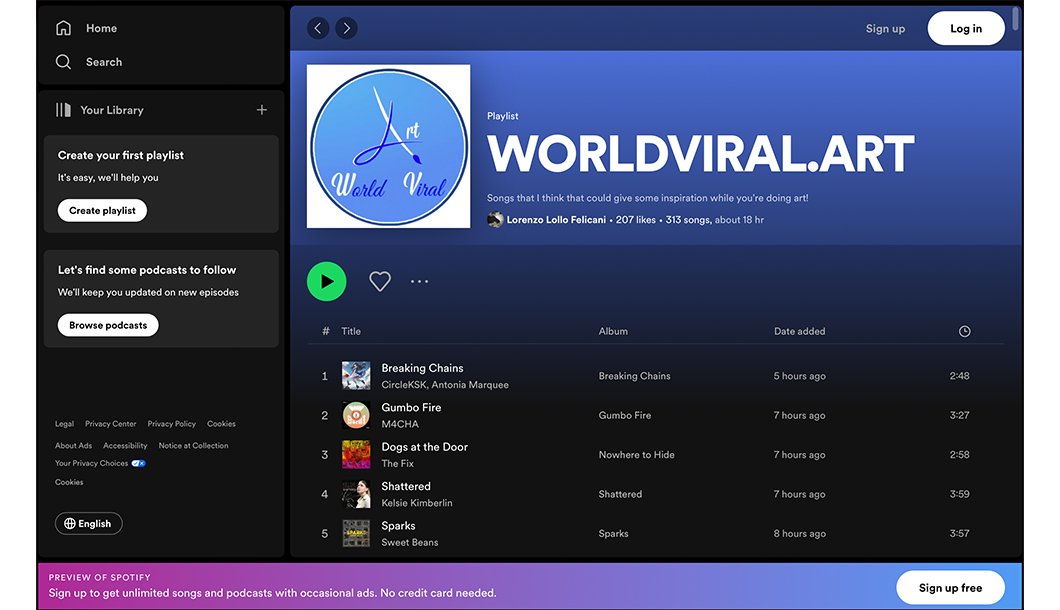
Task: Click the Album column header
Action: pos(613,331)
